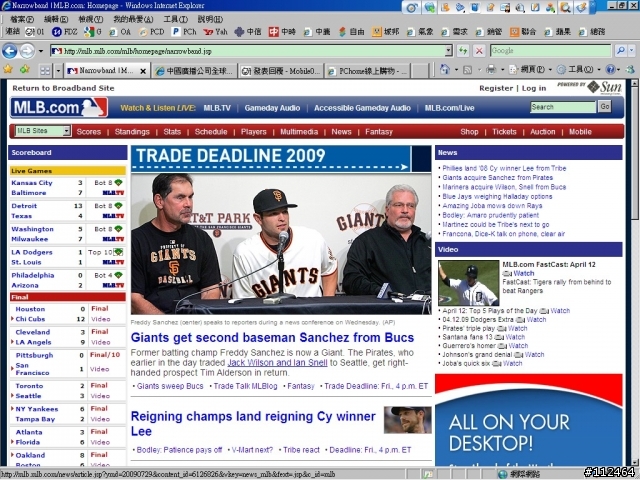The image size is (640, 480).
Task: Click the Add to Favorites star icon
Action: coord(25,70)
